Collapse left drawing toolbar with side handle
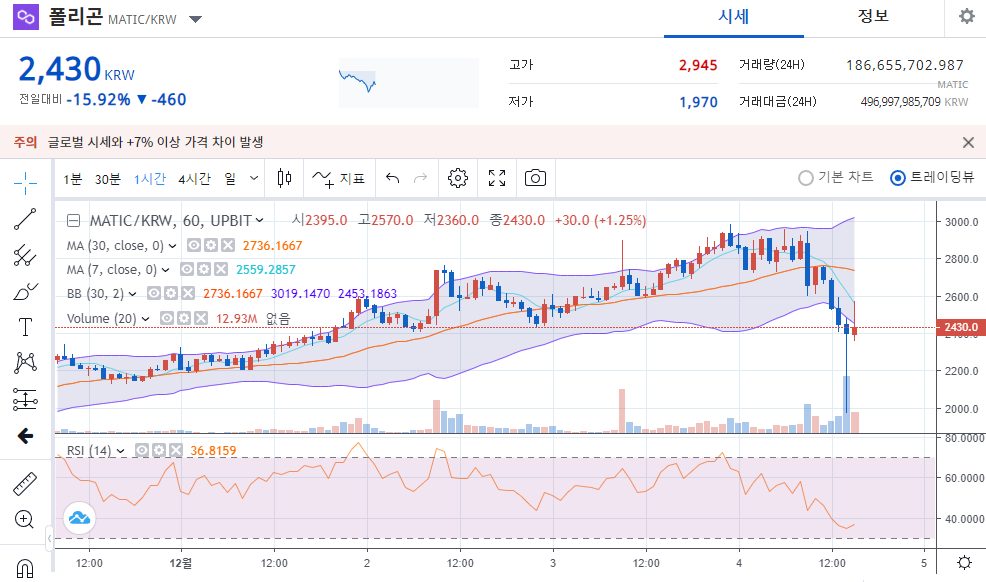986x582 pixels. point(49,538)
